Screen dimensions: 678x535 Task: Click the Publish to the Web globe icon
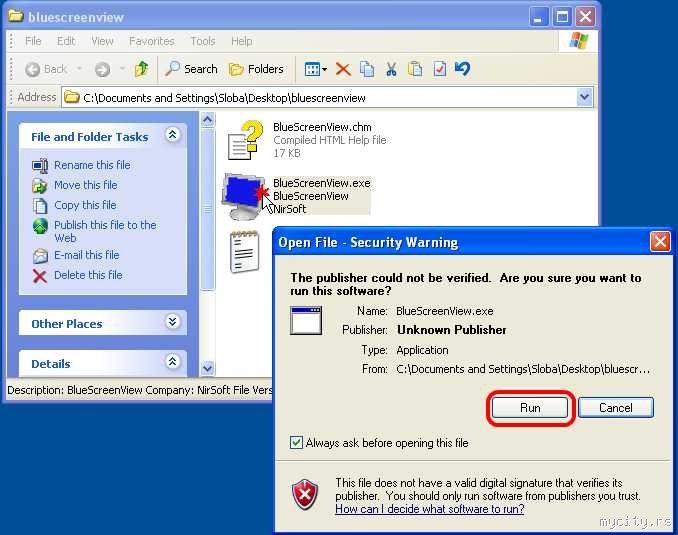(40, 226)
